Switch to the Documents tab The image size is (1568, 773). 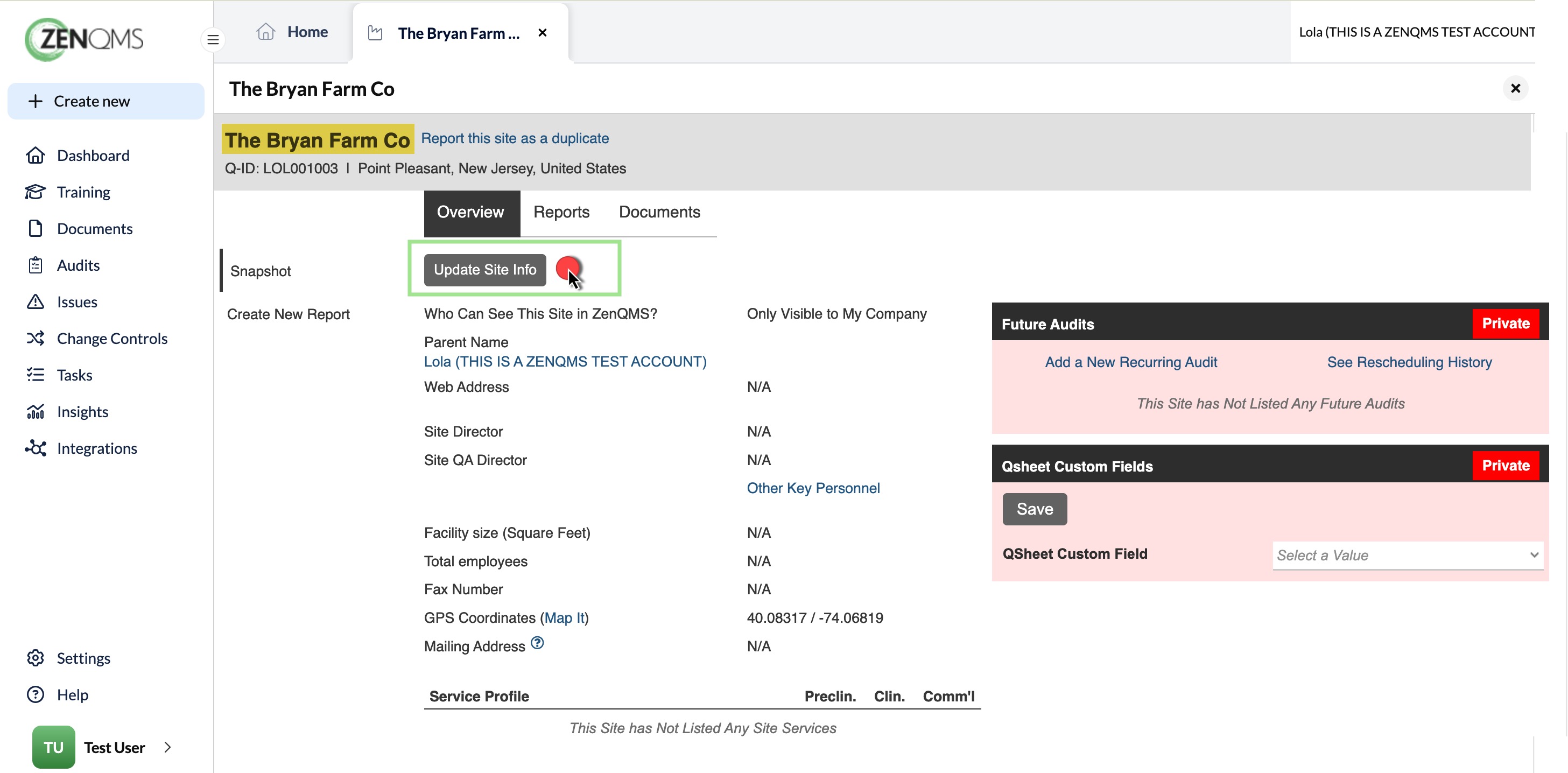[659, 212]
